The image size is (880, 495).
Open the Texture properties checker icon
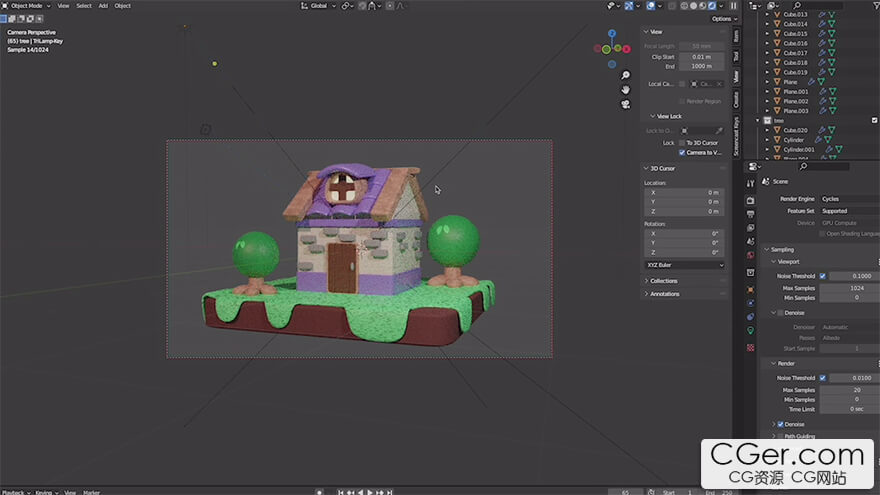tap(750, 348)
